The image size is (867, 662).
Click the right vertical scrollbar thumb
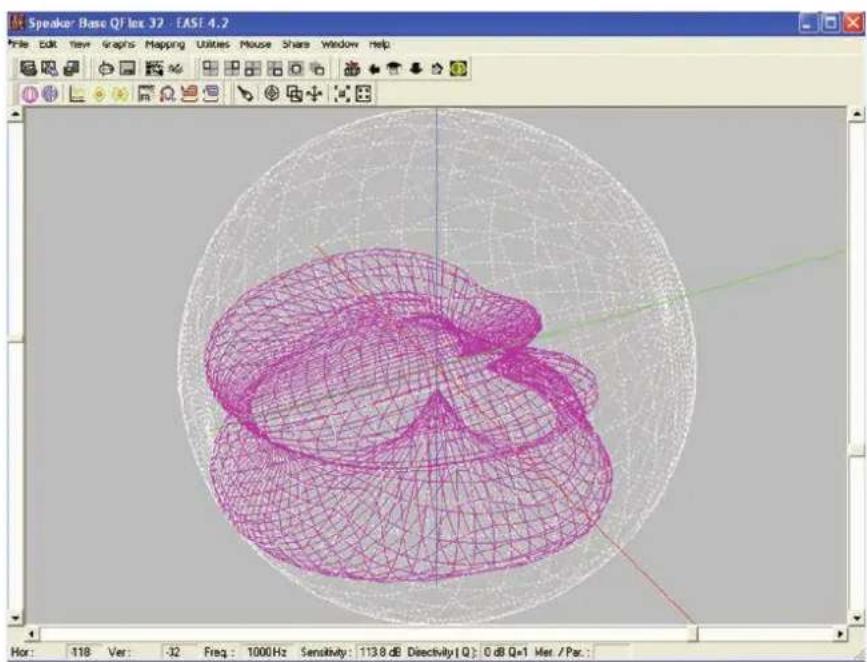[857, 449]
